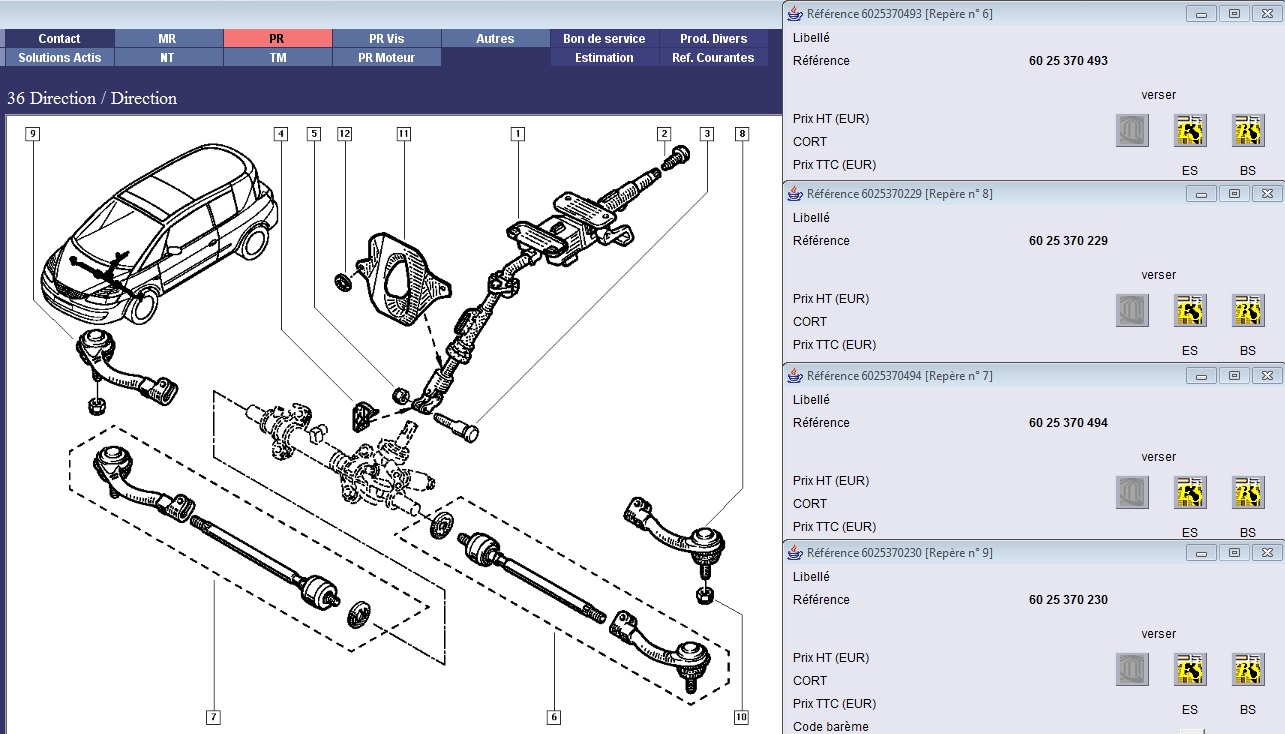Click BS icon in Repère n° 6 window
The width and height of the screenshot is (1285, 734).
click(x=1248, y=131)
